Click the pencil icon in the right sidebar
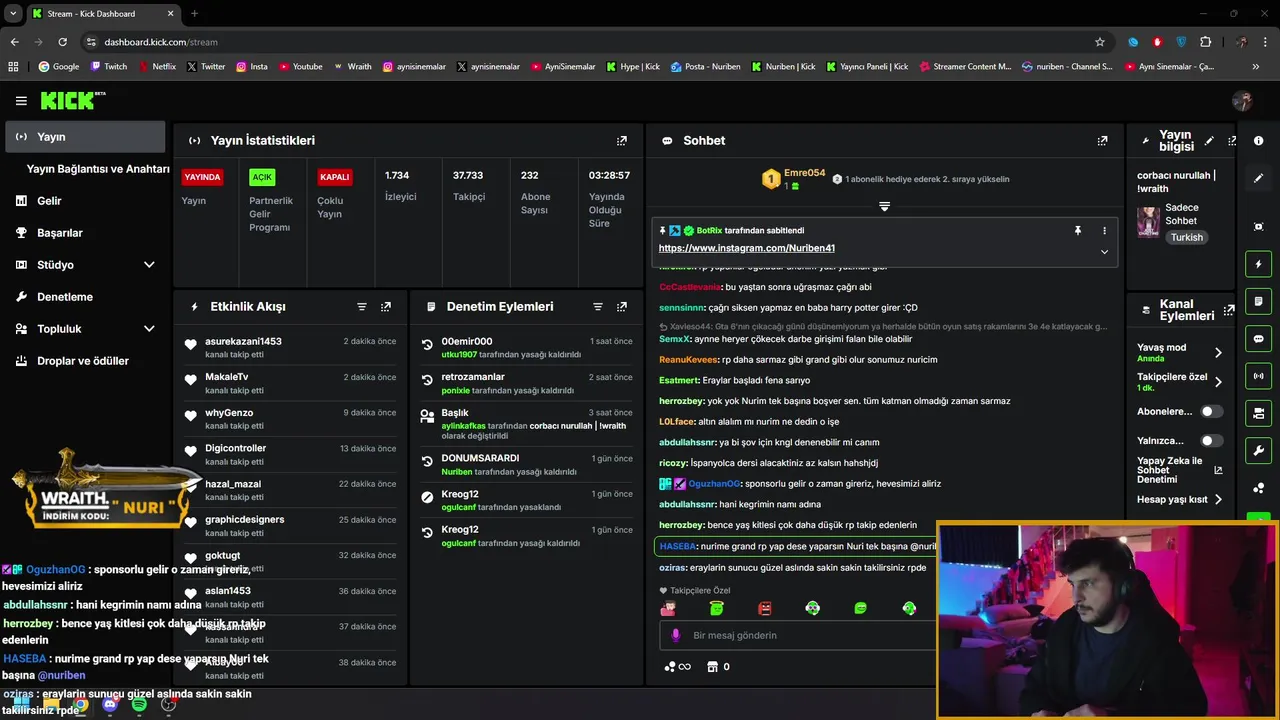 (x=1258, y=178)
